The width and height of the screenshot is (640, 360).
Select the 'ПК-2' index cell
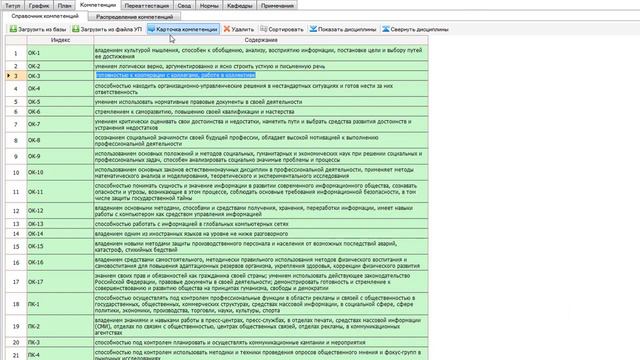[x=60, y=326]
